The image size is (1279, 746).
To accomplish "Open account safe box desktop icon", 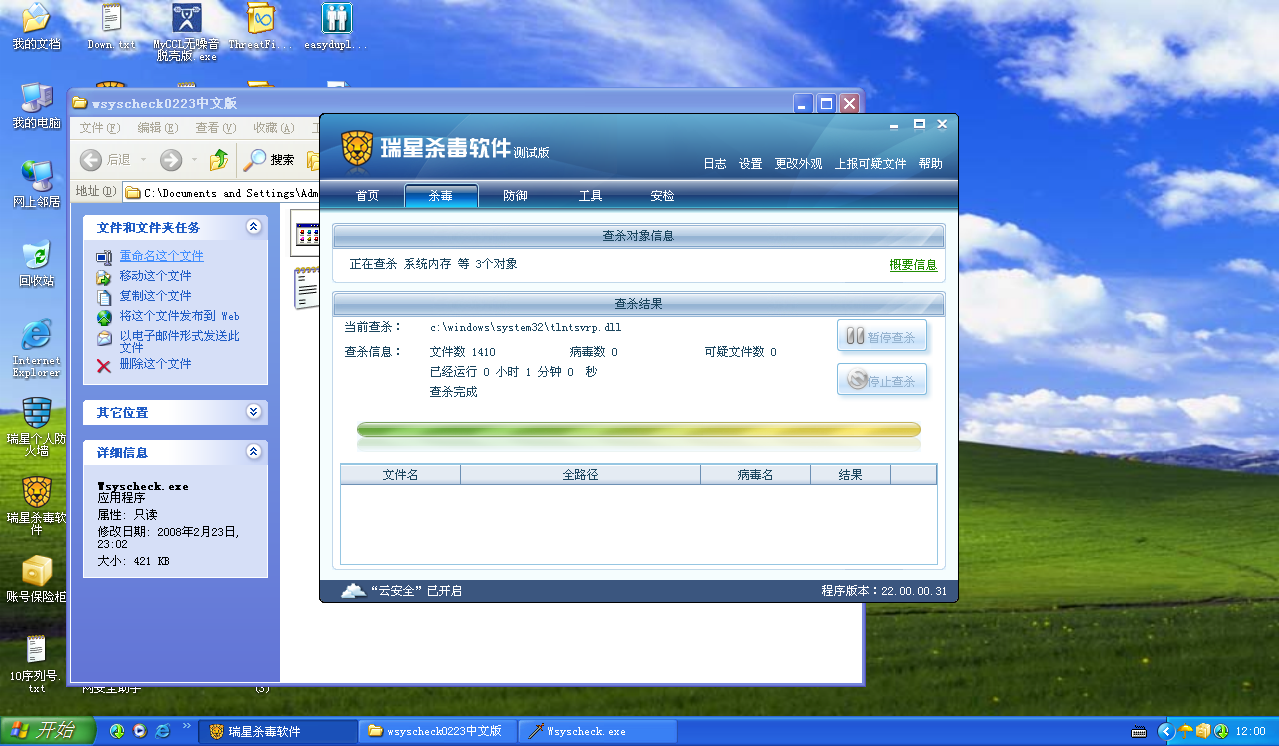I will coord(36,580).
